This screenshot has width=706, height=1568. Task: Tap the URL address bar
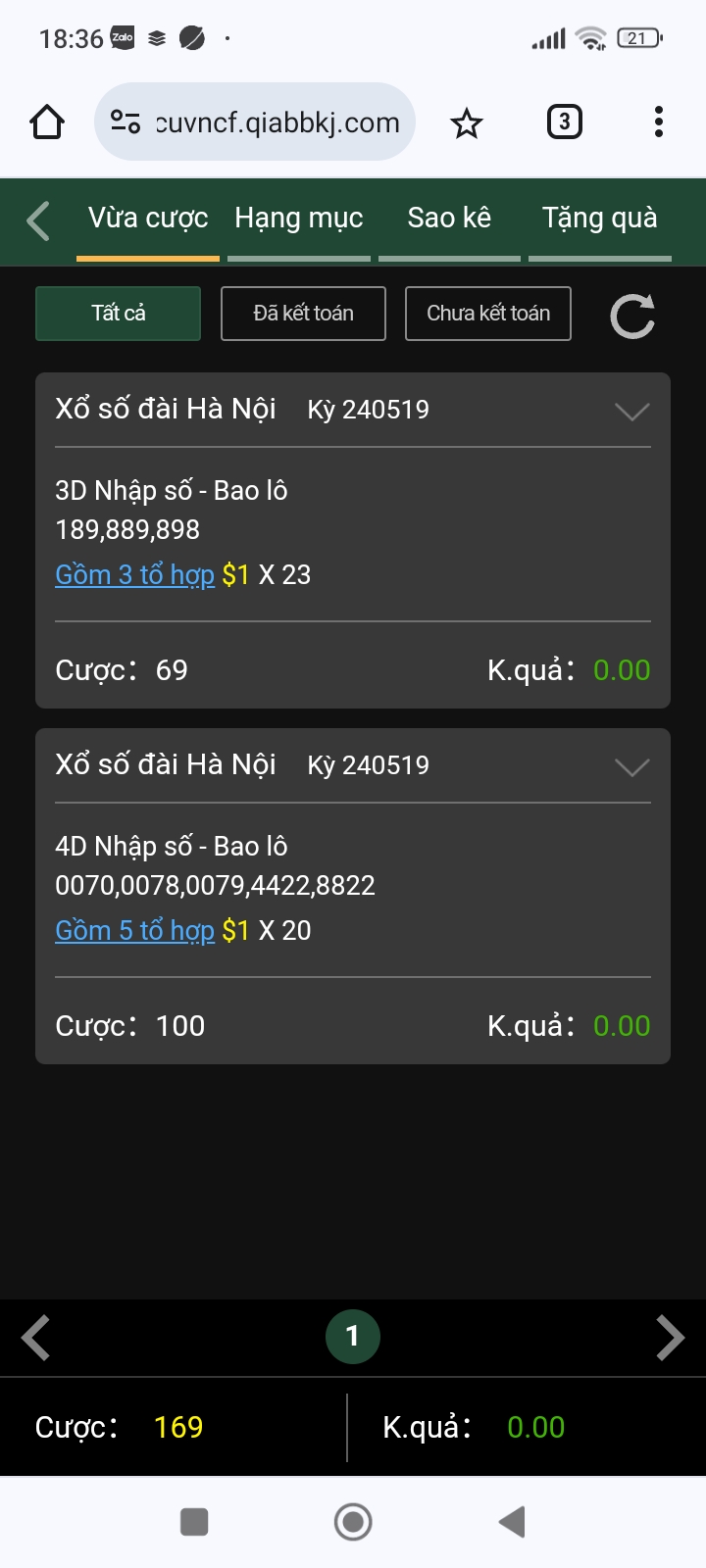coord(277,122)
